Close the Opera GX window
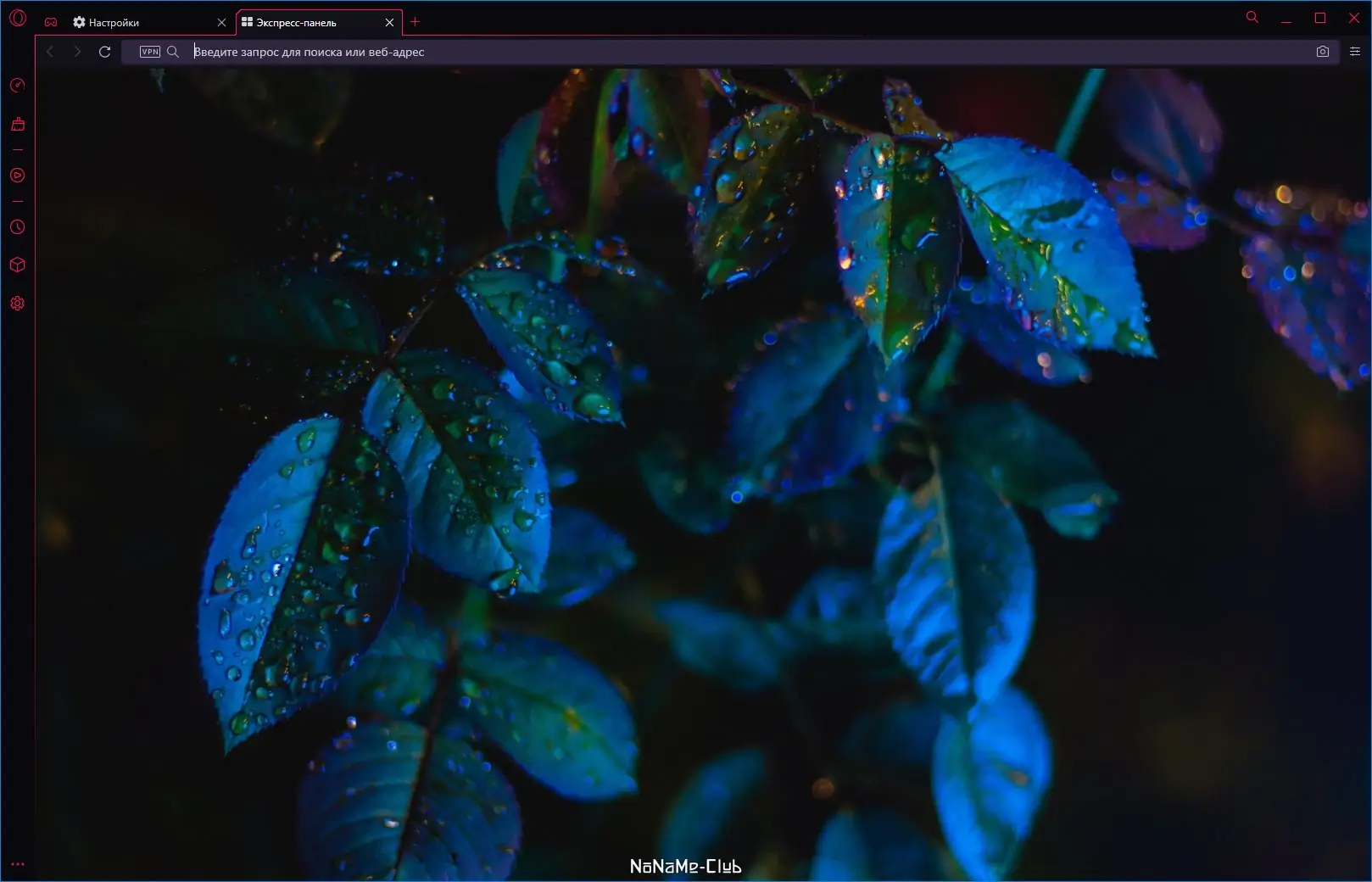This screenshot has height=882, width=1372. click(1354, 18)
